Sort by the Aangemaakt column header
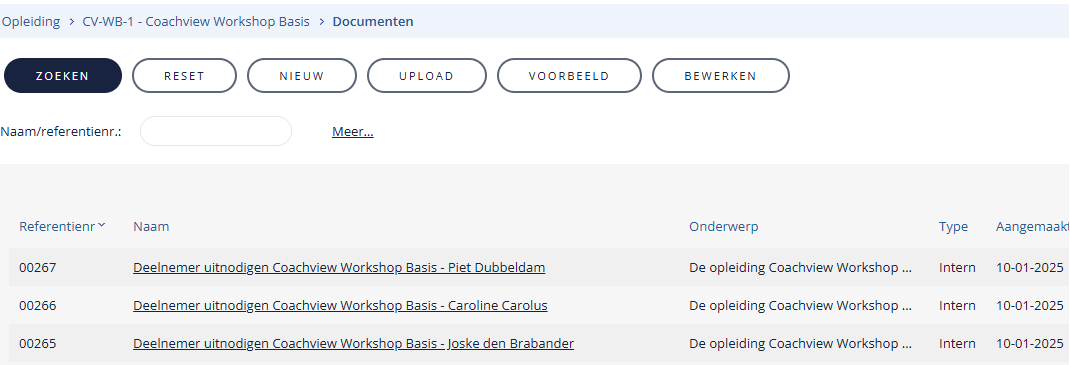This screenshot has height=365, width=1070. click(x=1032, y=227)
